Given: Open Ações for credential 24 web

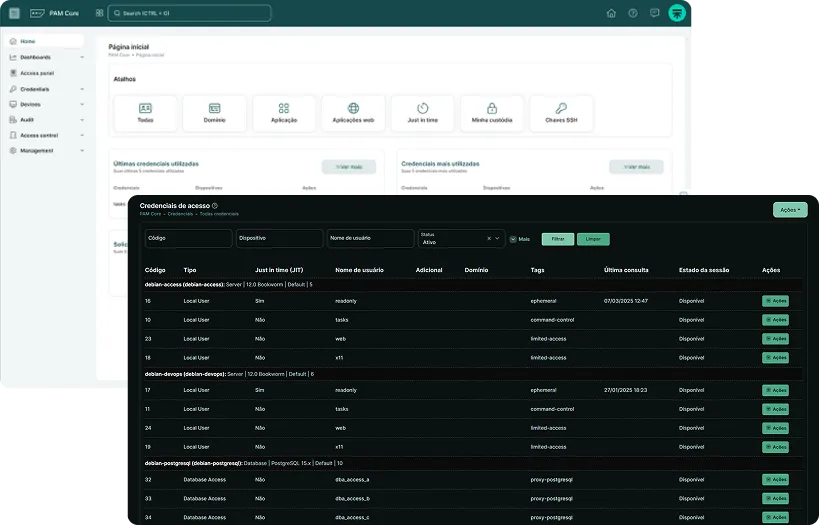Looking at the screenshot, I should click(775, 428).
